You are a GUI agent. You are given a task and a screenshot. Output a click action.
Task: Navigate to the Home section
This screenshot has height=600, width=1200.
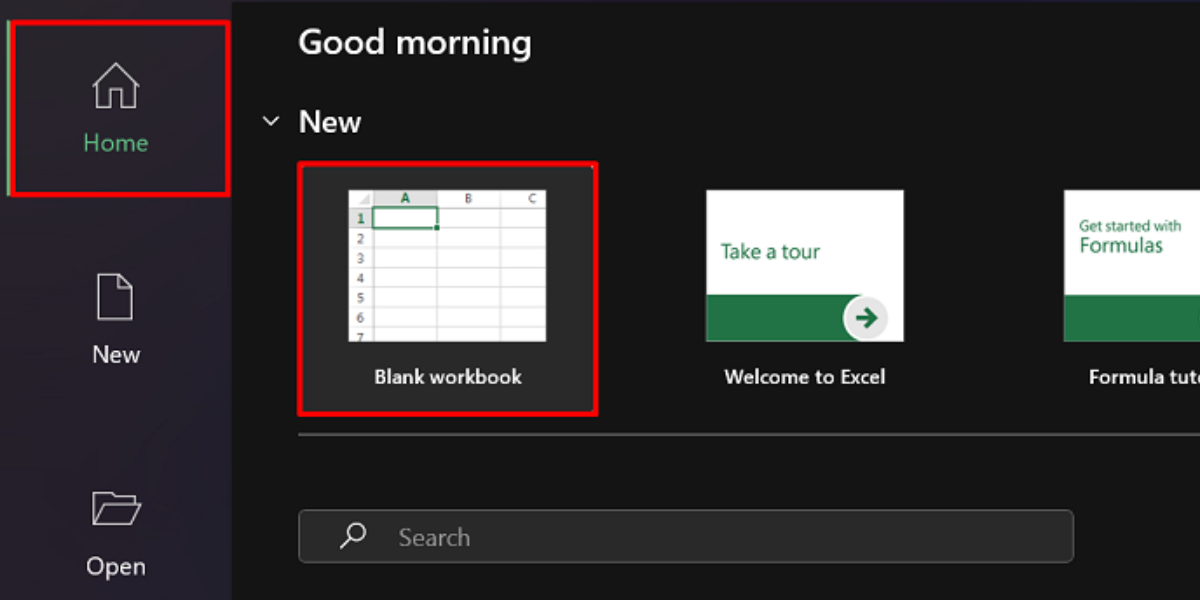coord(115,110)
